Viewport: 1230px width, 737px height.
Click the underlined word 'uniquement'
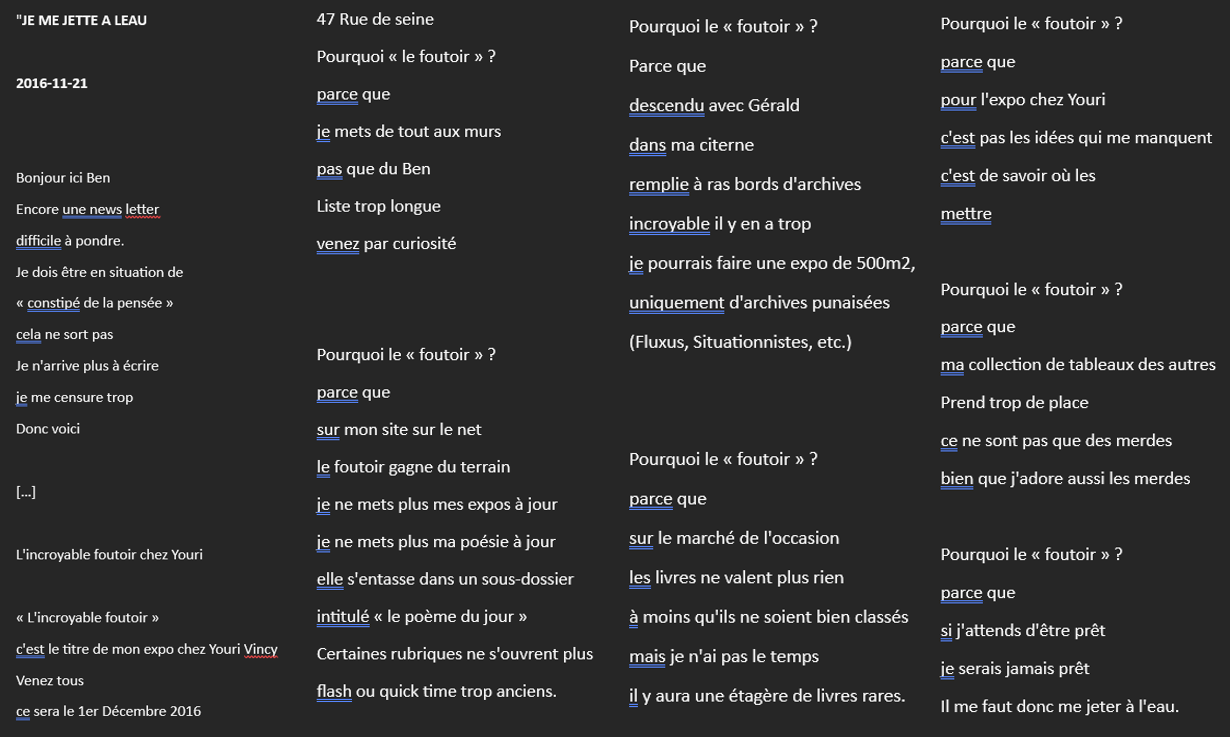point(677,302)
